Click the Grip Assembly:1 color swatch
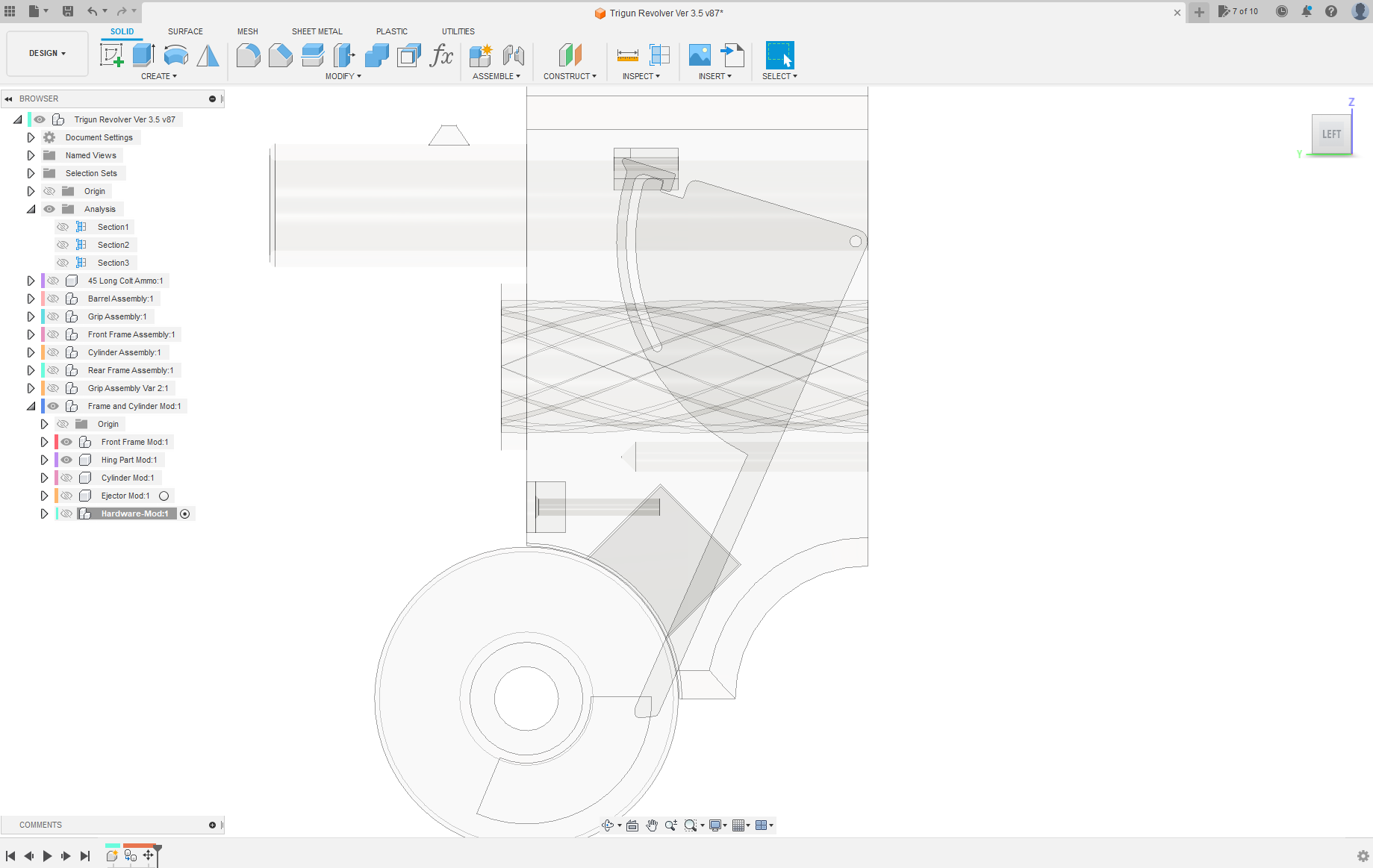The image size is (1373, 868). [x=43, y=316]
